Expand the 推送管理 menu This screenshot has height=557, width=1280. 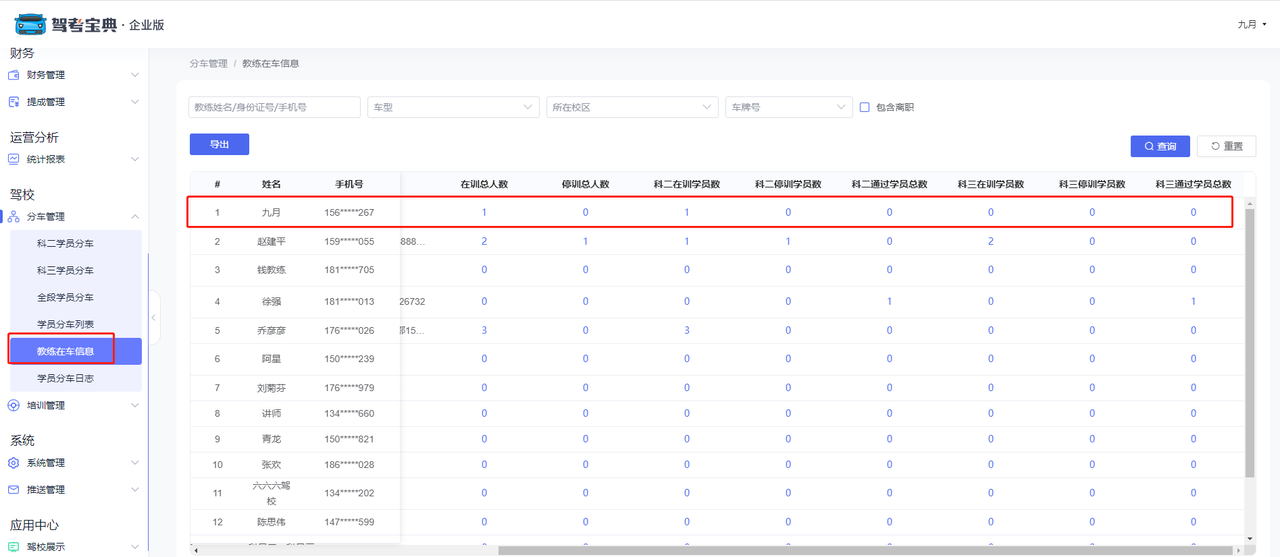pyautogui.click(x=135, y=490)
